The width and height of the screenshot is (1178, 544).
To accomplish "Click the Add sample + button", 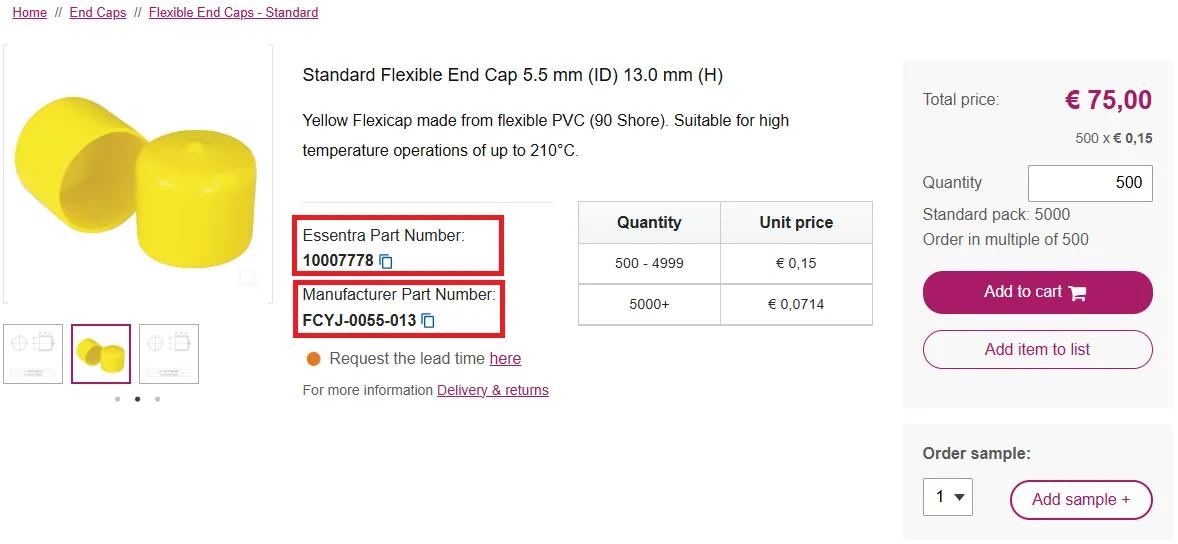I will (x=1081, y=499).
